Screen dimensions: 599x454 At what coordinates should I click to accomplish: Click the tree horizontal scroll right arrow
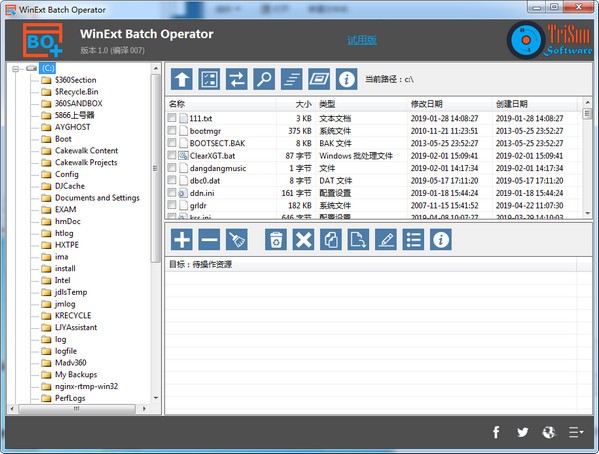pos(144,409)
